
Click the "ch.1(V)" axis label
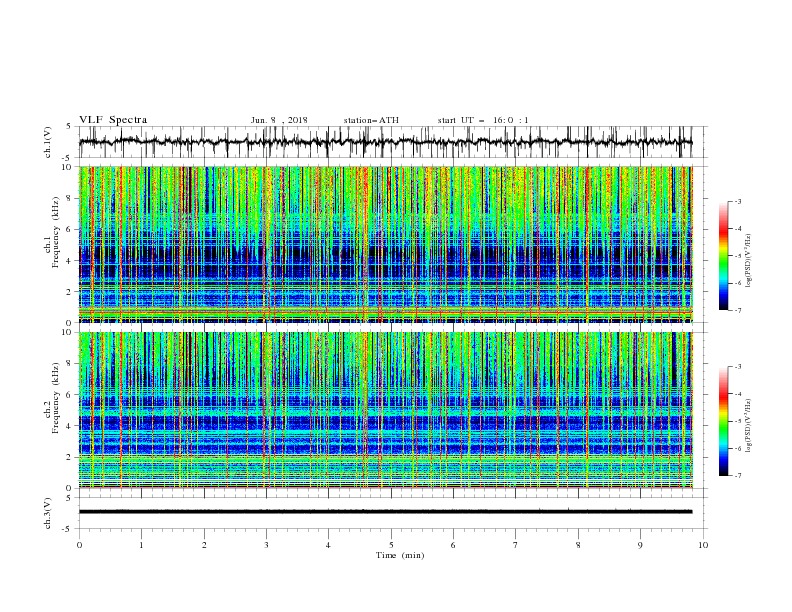48,142
